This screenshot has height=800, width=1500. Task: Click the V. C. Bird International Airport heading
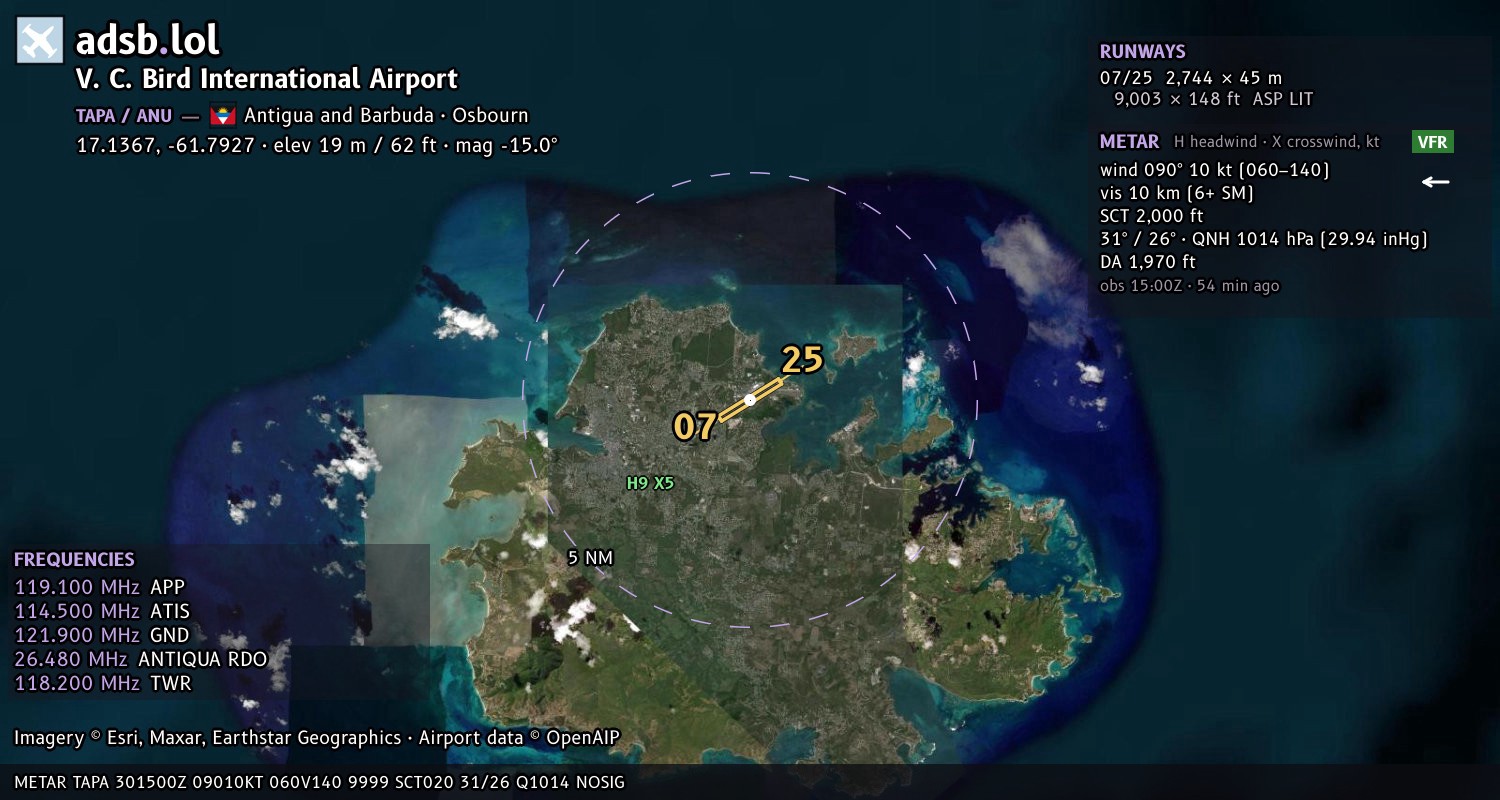267,79
